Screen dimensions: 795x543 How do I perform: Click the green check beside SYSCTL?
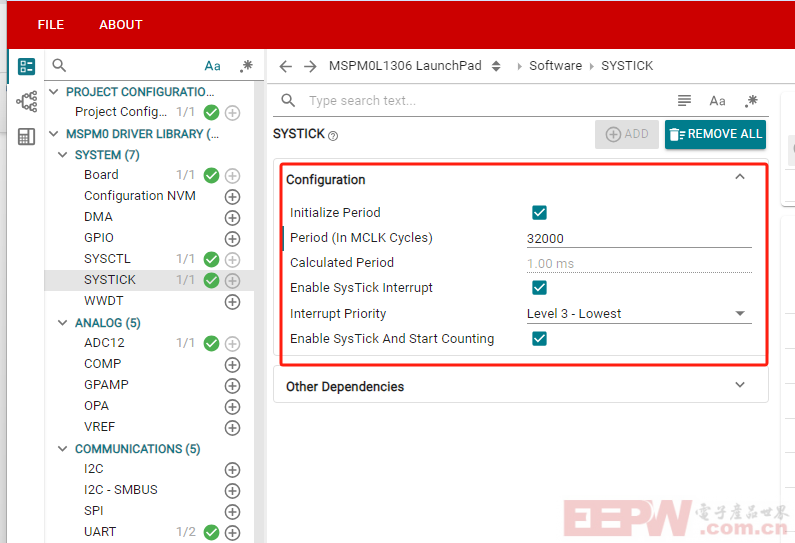tap(211, 260)
